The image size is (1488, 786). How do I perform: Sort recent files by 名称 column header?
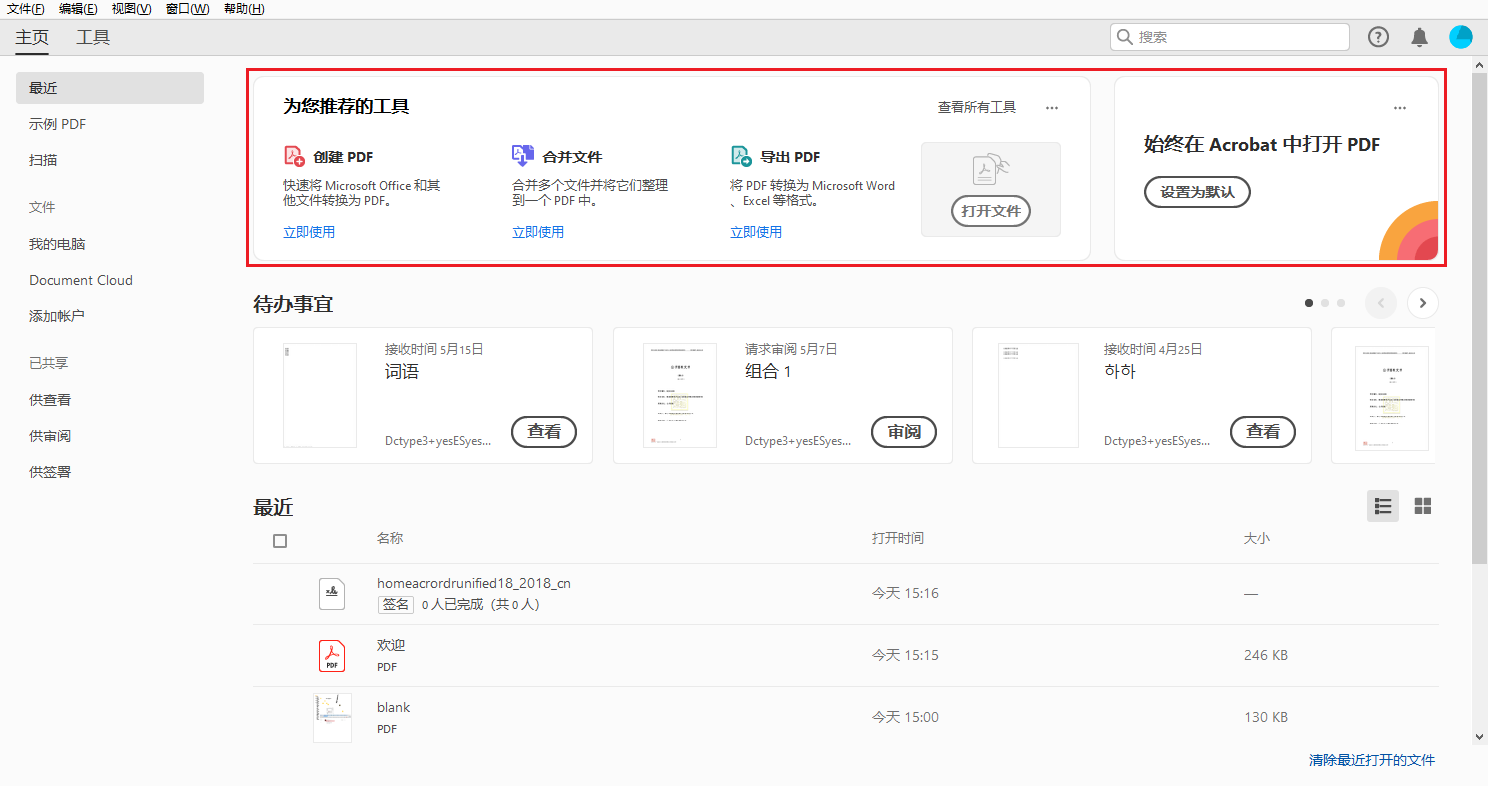[x=390, y=538]
